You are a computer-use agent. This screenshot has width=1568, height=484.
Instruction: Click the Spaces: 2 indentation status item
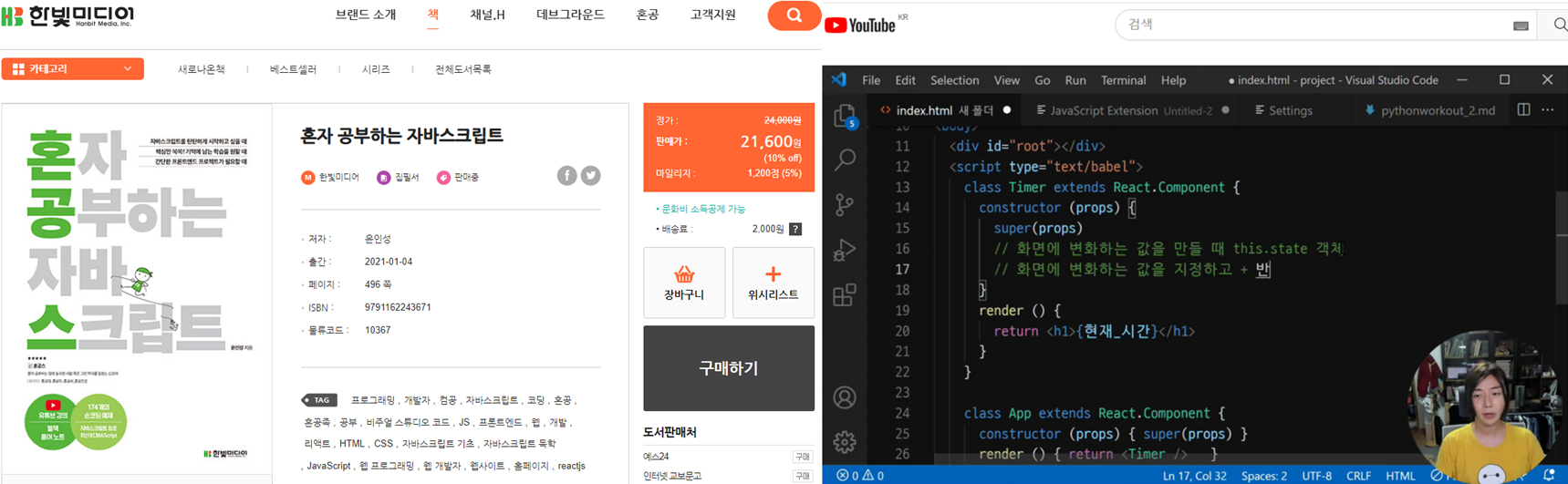tap(1264, 476)
